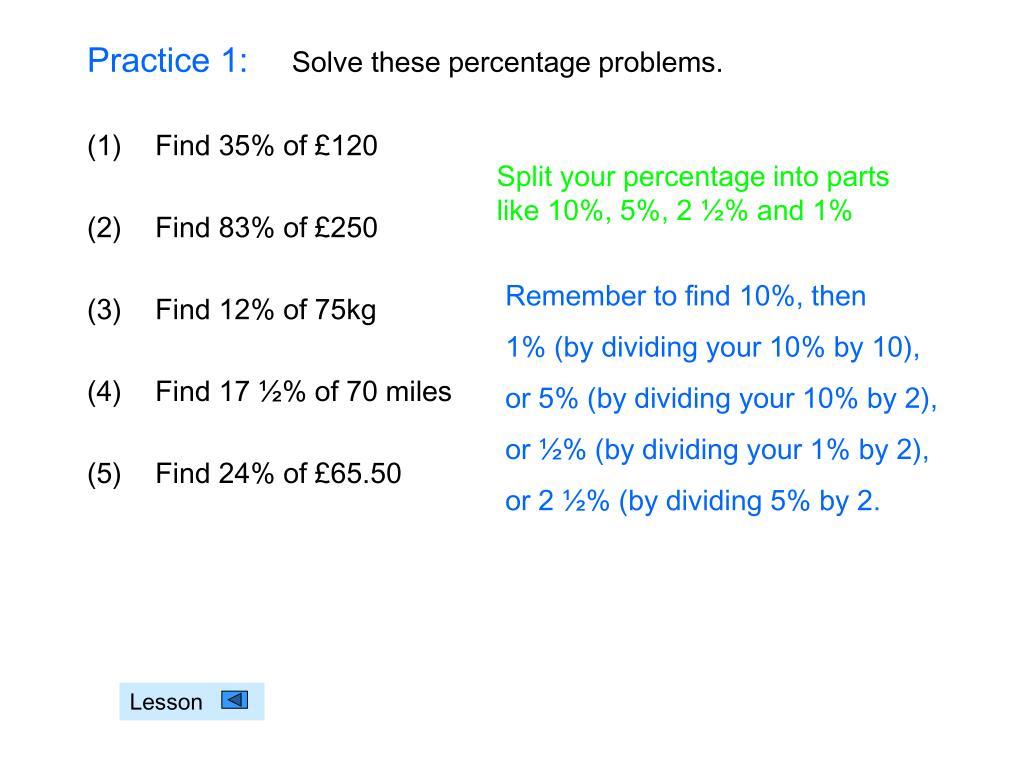
Task: Click the 1% dividing by 10 line
Action: pos(713,348)
